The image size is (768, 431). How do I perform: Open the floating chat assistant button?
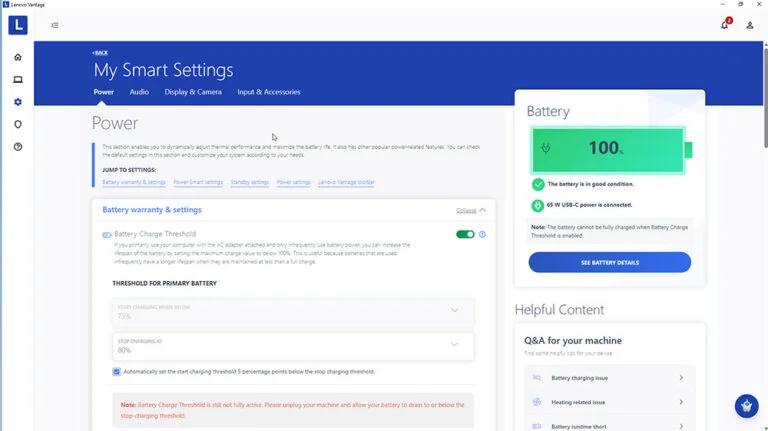746,406
